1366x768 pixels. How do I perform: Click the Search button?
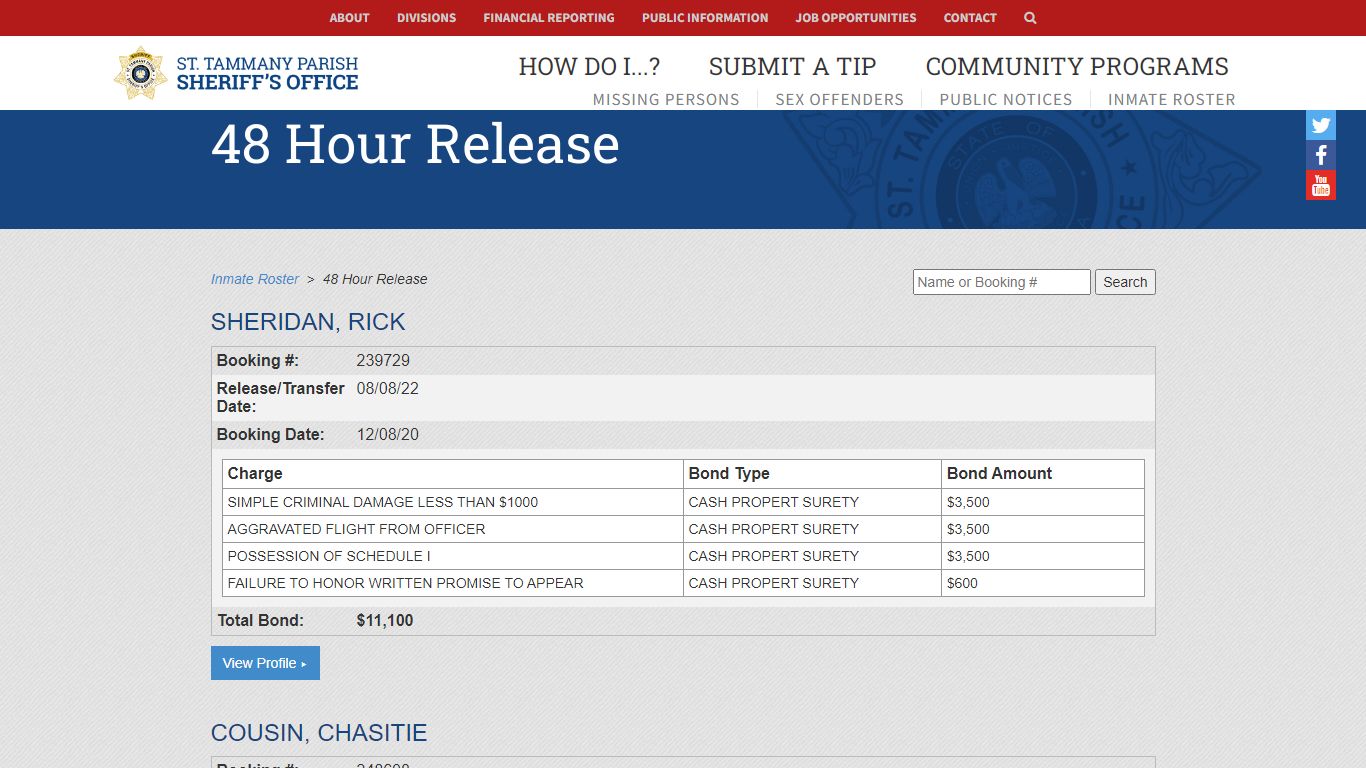coord(1125,282)
